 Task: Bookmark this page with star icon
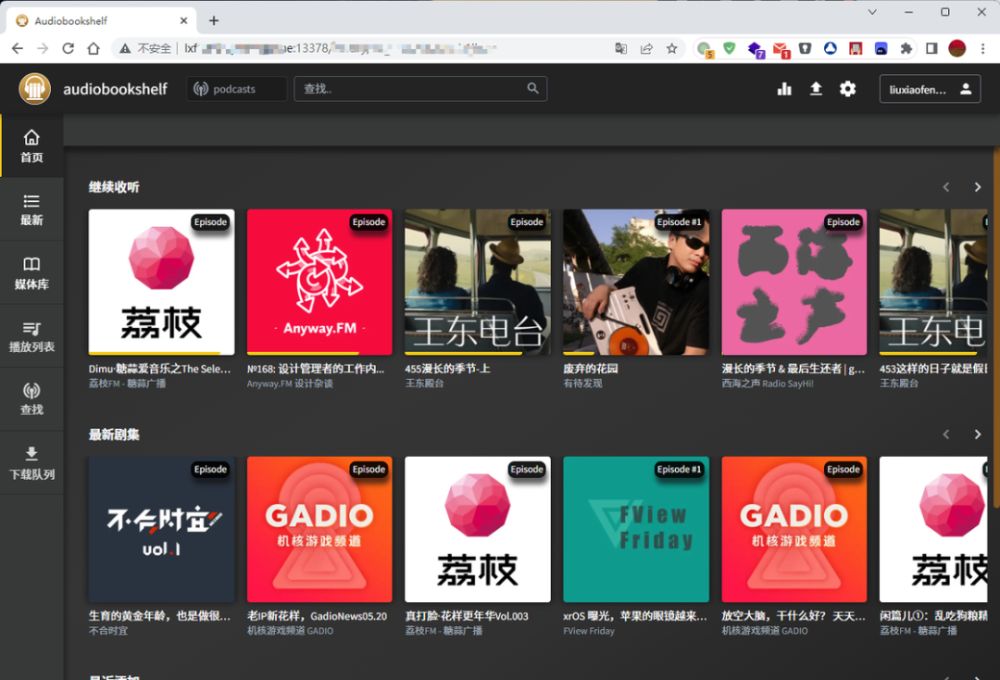click(x=672, y=48)
